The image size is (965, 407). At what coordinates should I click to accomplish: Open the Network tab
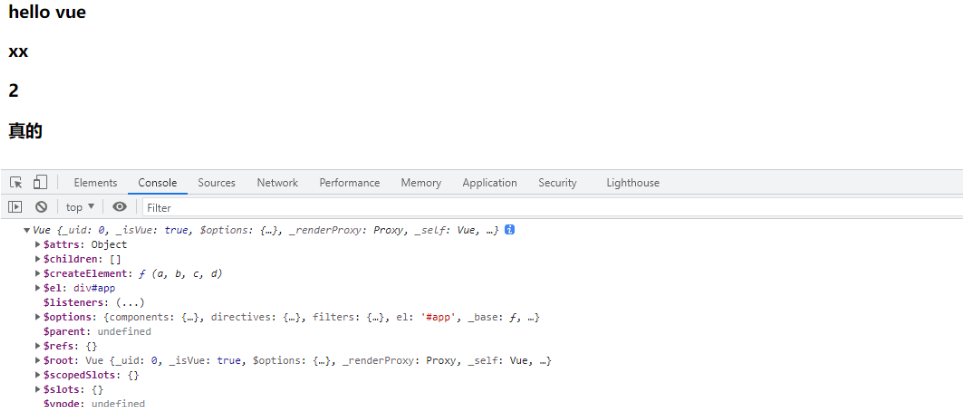(277, 183)
